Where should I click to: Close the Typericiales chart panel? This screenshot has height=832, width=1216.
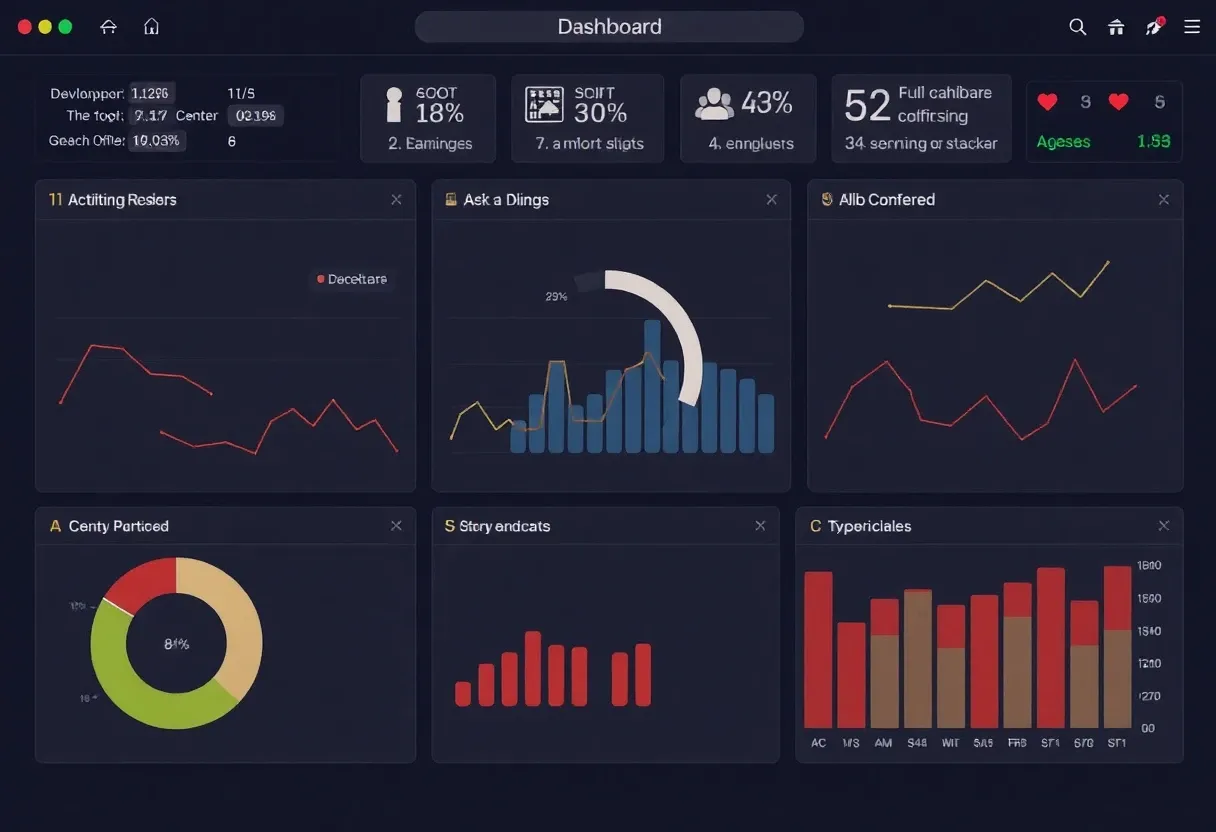tap(1163, 524)
